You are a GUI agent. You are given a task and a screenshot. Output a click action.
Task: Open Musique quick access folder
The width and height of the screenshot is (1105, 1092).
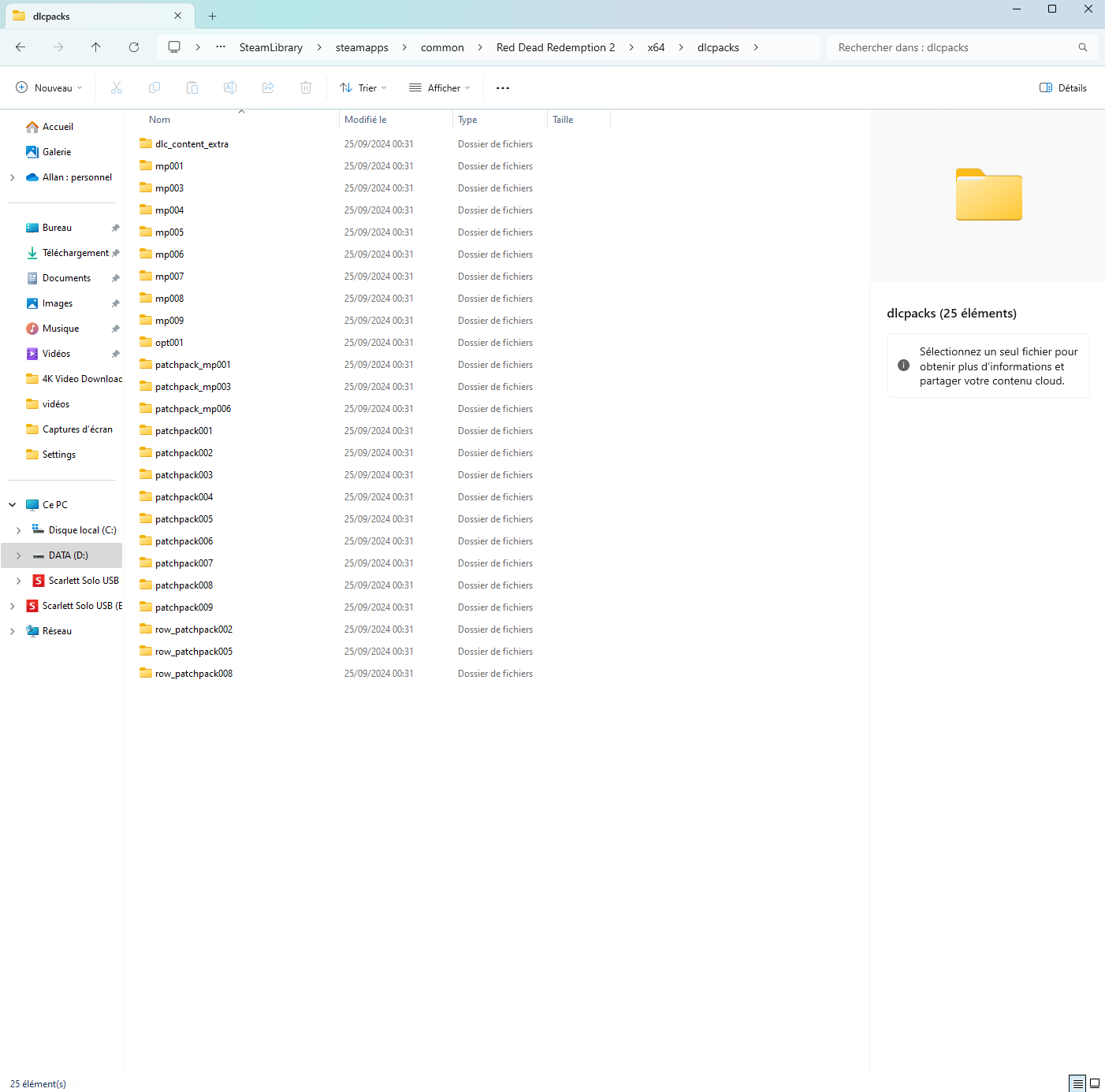[x=61, y=329]
